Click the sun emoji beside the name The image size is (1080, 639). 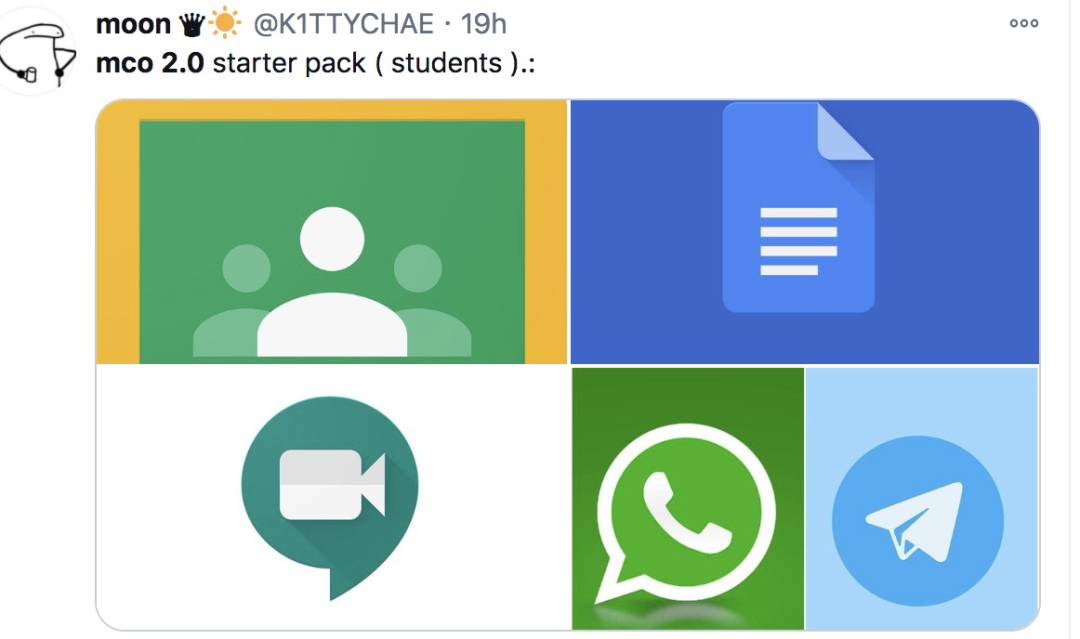click(225, 23)
